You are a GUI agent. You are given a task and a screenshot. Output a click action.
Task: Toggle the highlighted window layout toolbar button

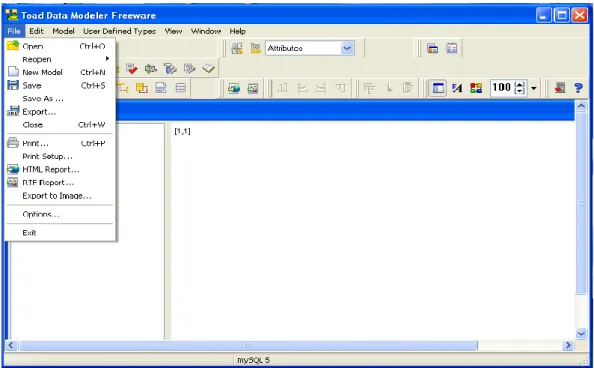point(438,88)
